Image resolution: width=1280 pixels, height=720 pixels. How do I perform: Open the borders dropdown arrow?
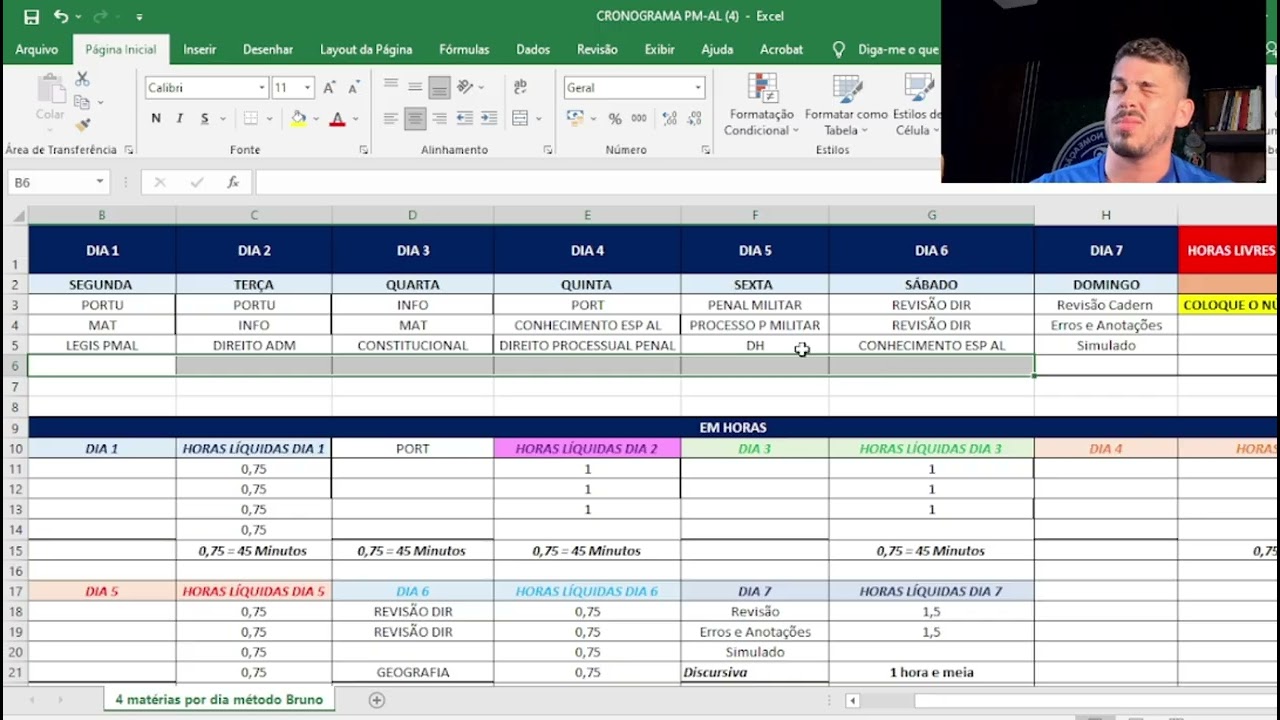(x=267, y=119)
